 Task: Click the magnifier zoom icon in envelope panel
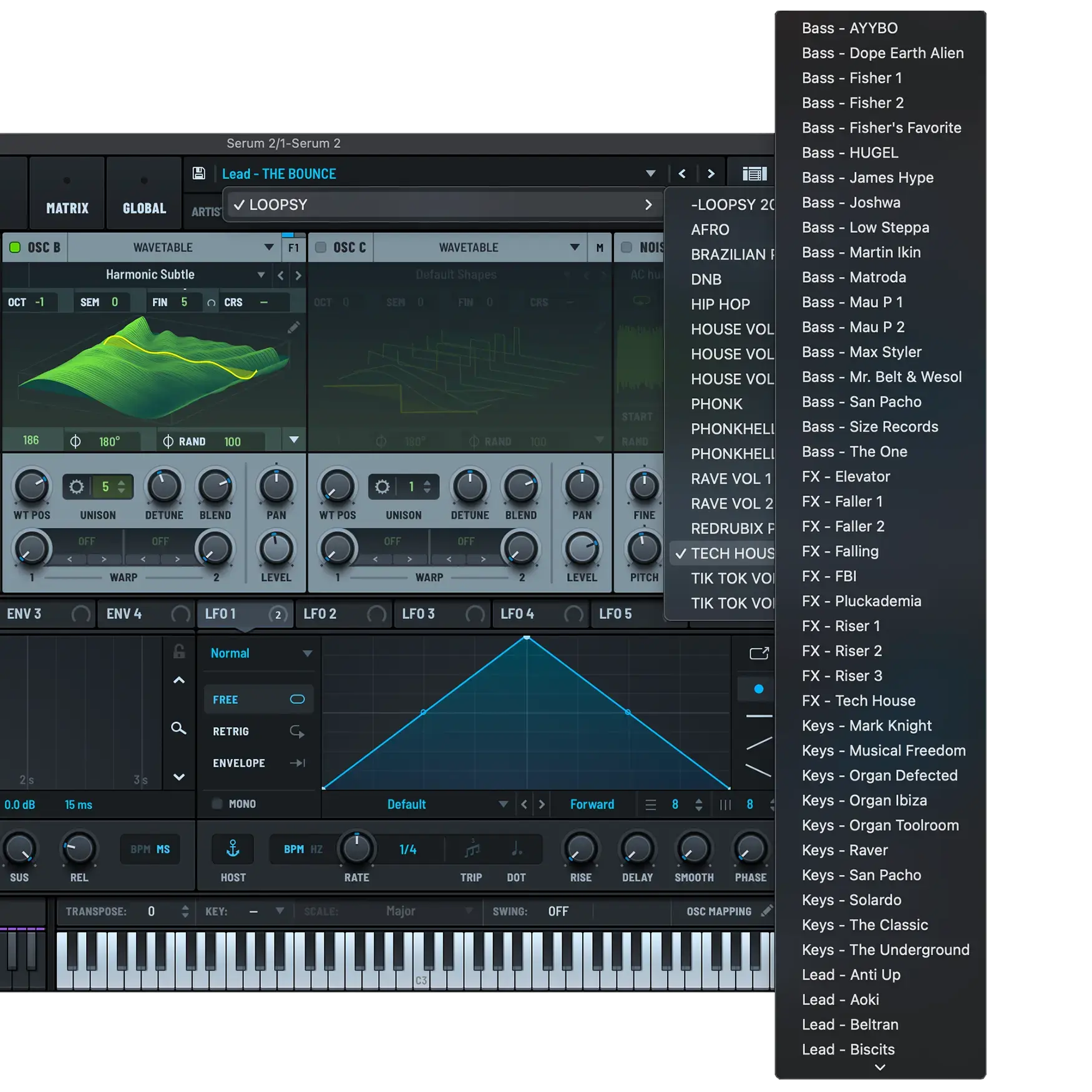coord(178,728)
